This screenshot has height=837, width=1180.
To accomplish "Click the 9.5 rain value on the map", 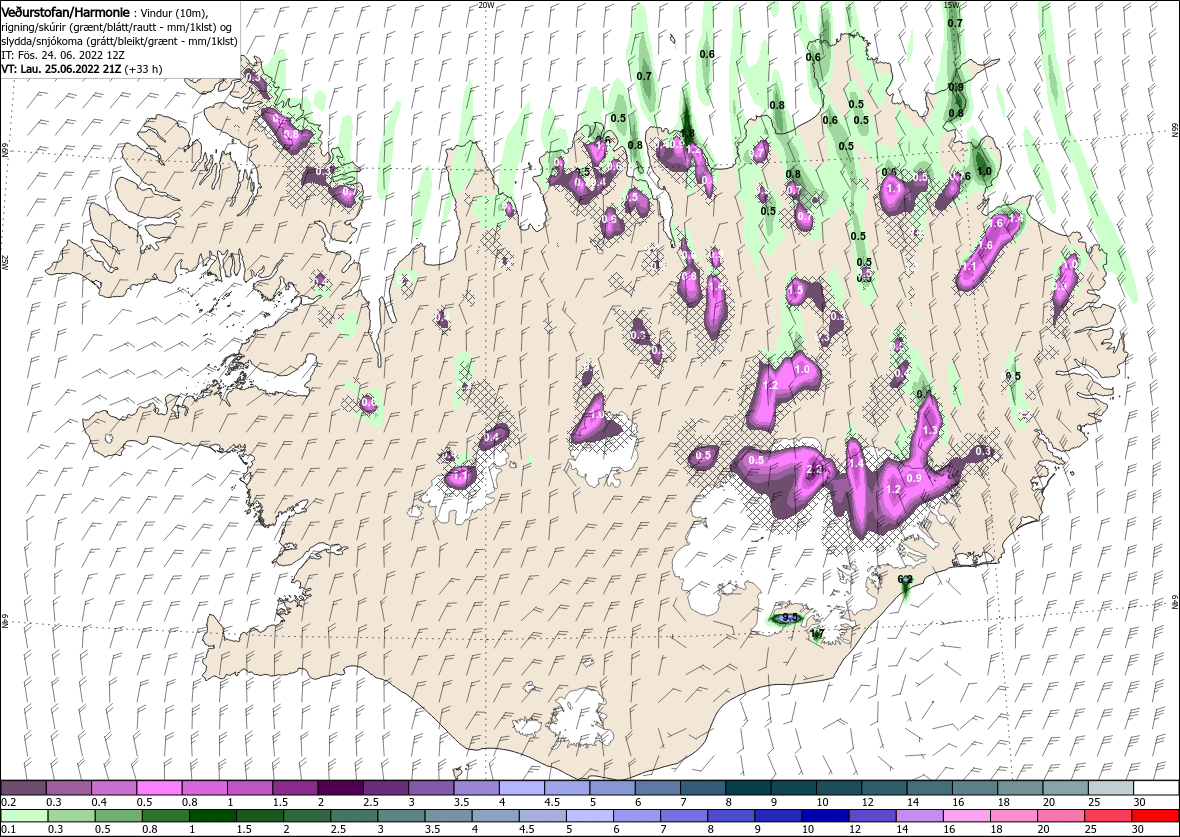I will pos(789,618).
